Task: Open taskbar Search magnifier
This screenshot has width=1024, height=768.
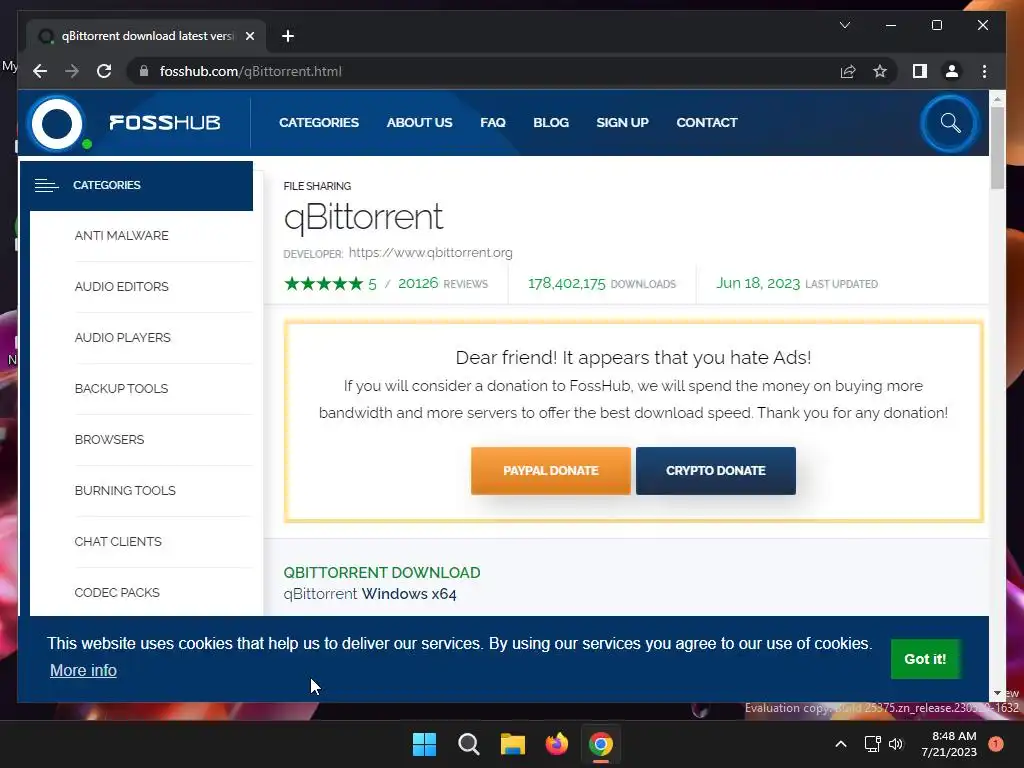Action: [x=468, y=744]
